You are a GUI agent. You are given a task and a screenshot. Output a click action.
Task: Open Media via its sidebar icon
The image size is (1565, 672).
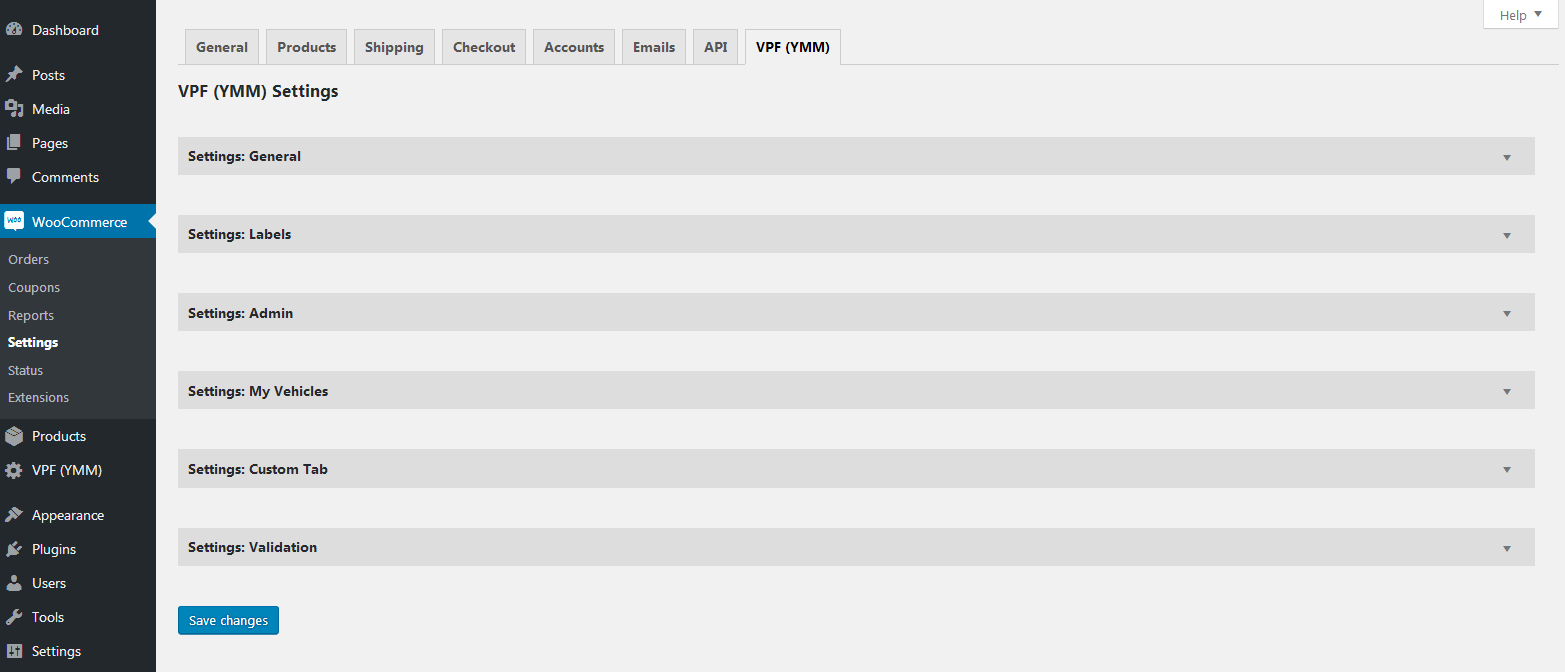pyautogui.click(x=14, y=109)
